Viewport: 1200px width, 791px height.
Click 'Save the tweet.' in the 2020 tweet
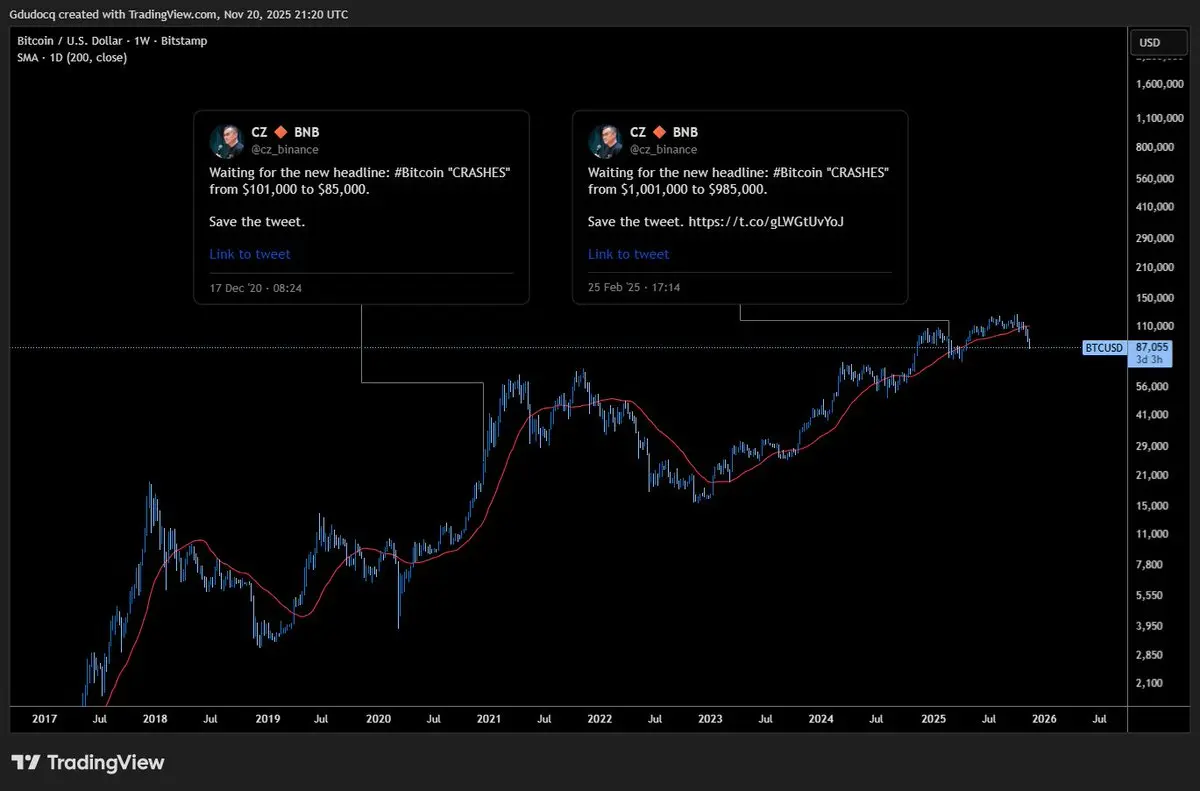257,221
